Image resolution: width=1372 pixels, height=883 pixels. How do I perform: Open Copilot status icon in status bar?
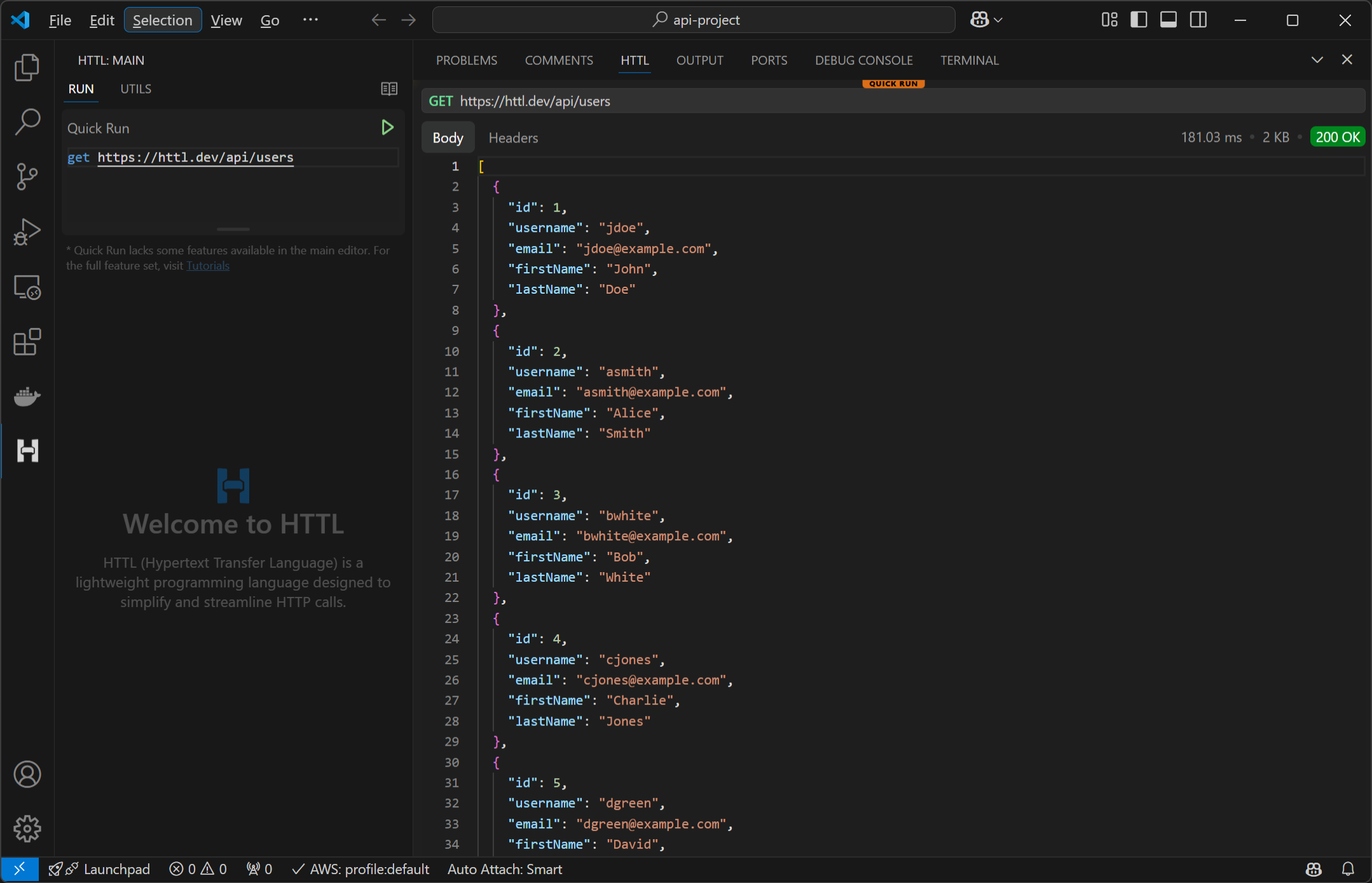pyautogui.click(x=1314, y=869)
